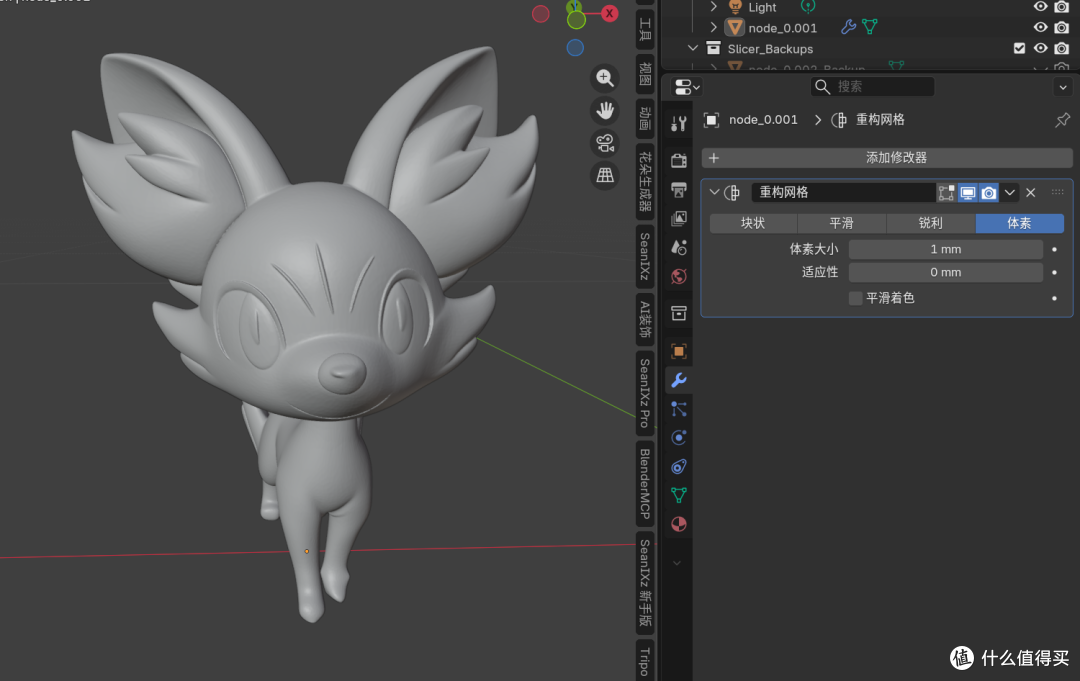Image resolution: width=1080 pixels, height=681 pixels.
Task: Open the Render properties tab icon
Action: click(678, 160)
